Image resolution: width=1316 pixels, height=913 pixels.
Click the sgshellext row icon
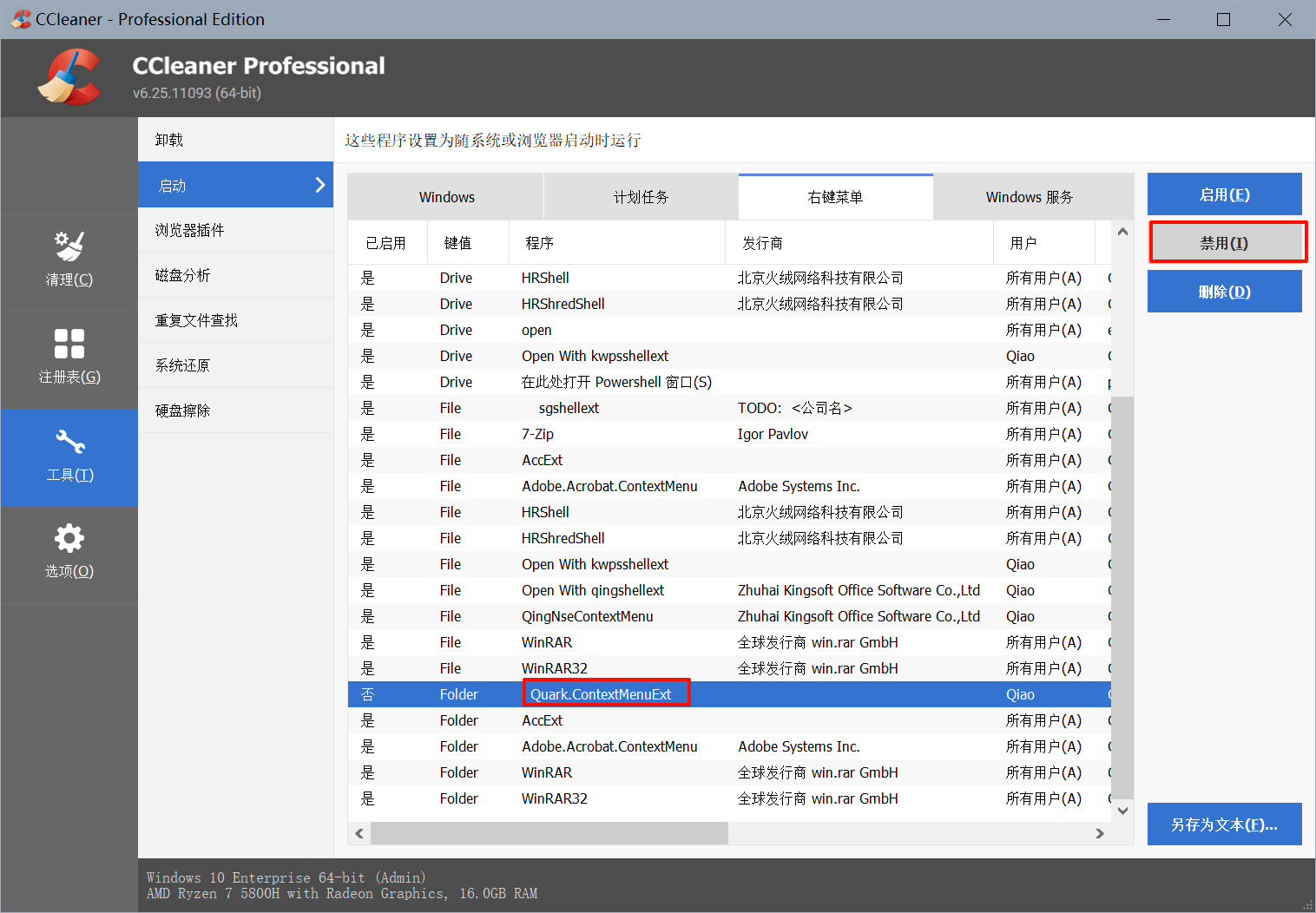click(x=529, y=408)
